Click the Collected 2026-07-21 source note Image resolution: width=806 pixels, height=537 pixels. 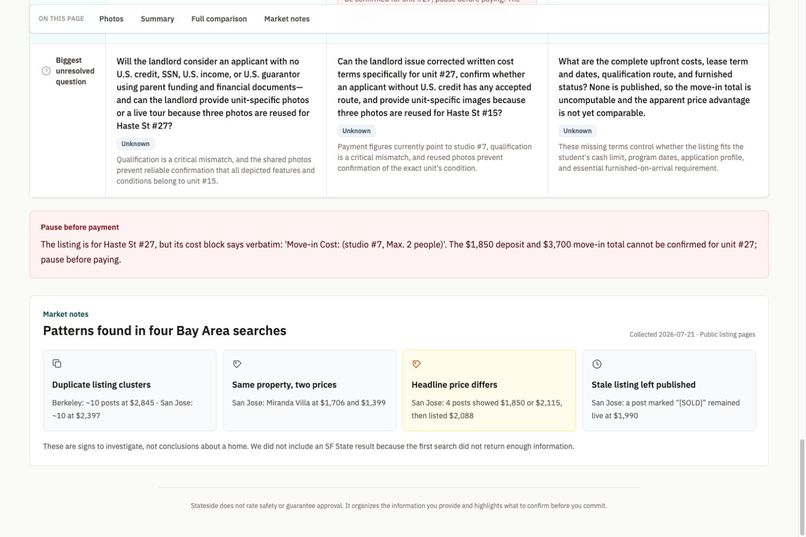[692, 335]
